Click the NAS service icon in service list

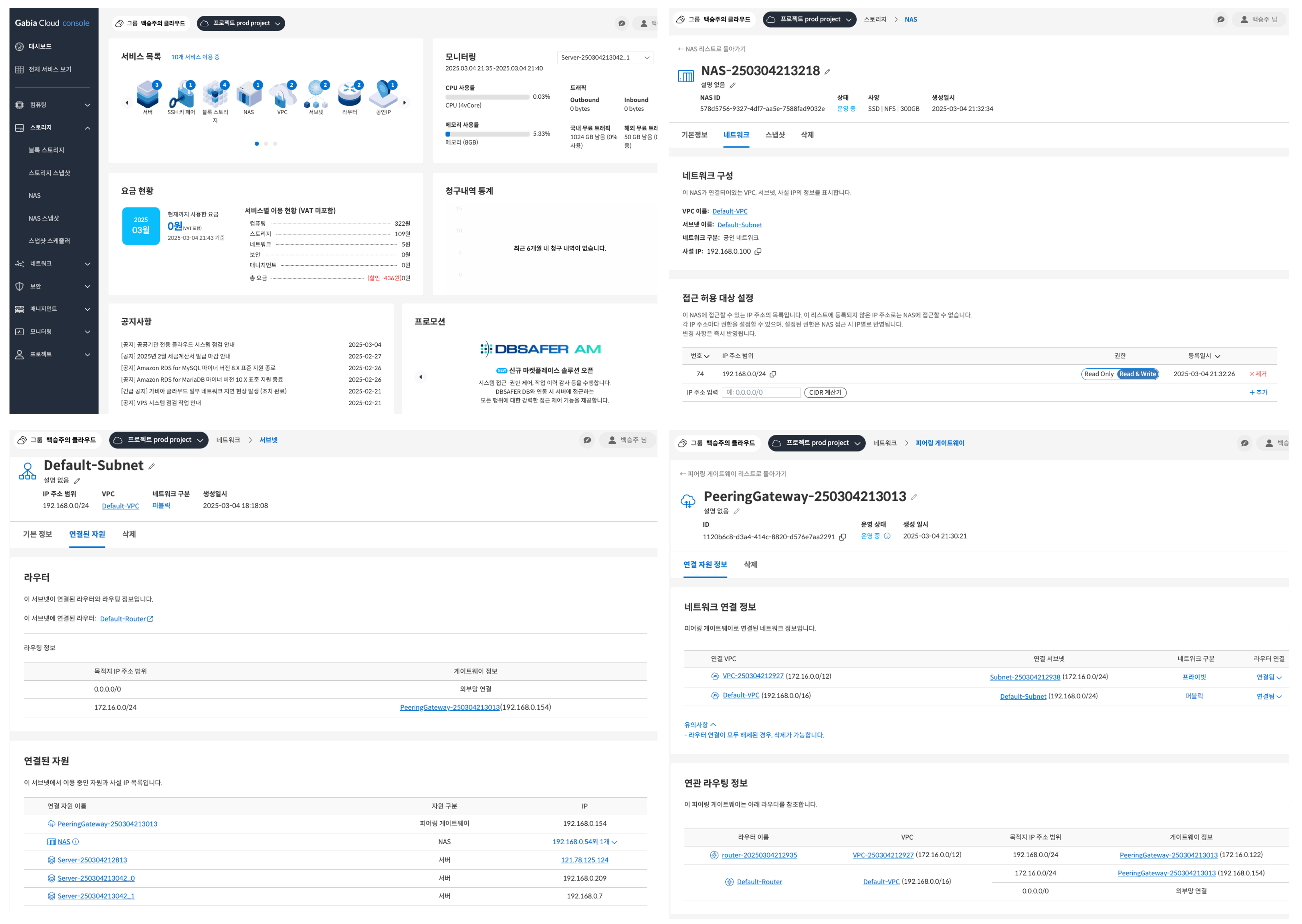tap(249, 94)
